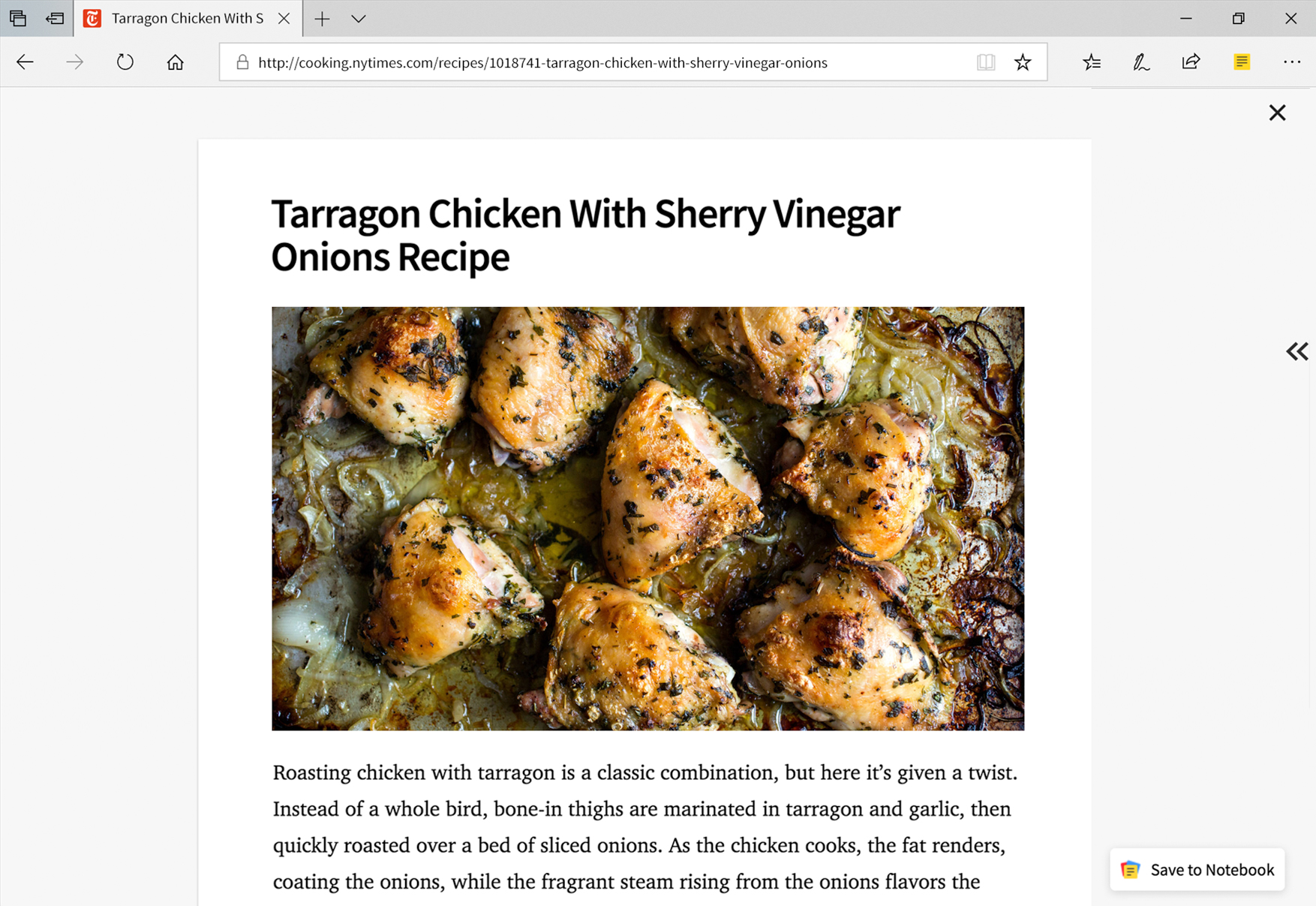Click the forward navigation arrow
1316x906 pixels.
74,62
